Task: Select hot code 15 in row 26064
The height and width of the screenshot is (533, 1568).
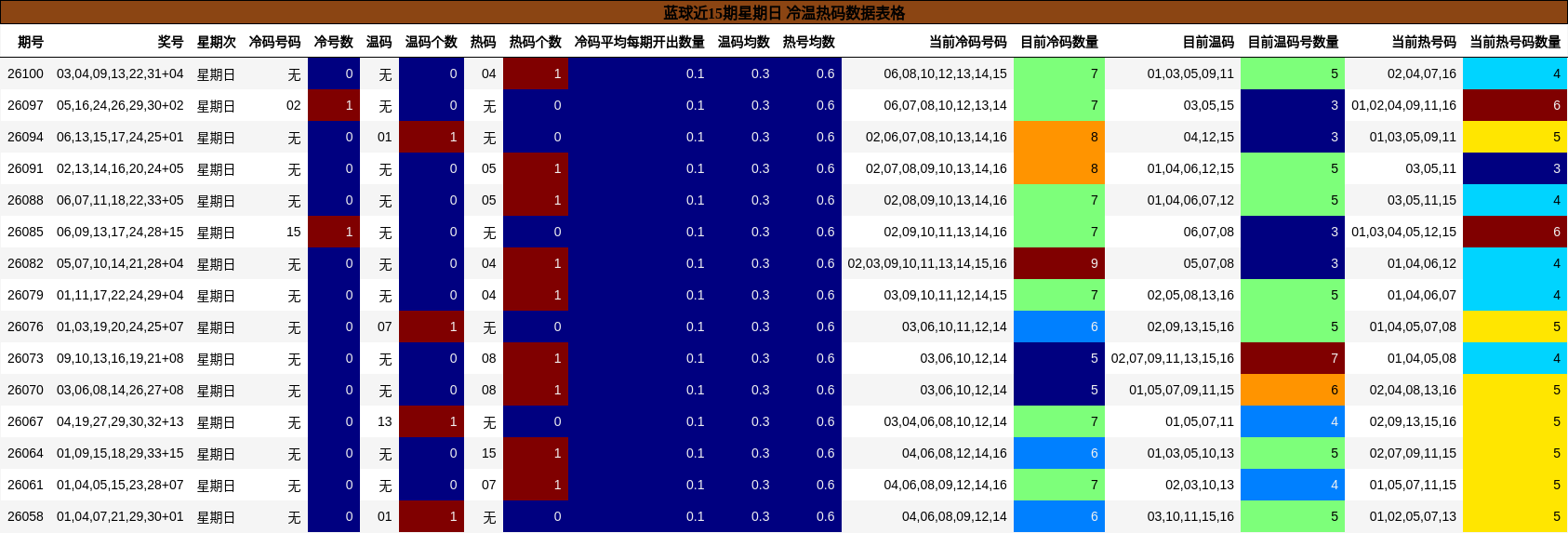Action: point(488,453)
